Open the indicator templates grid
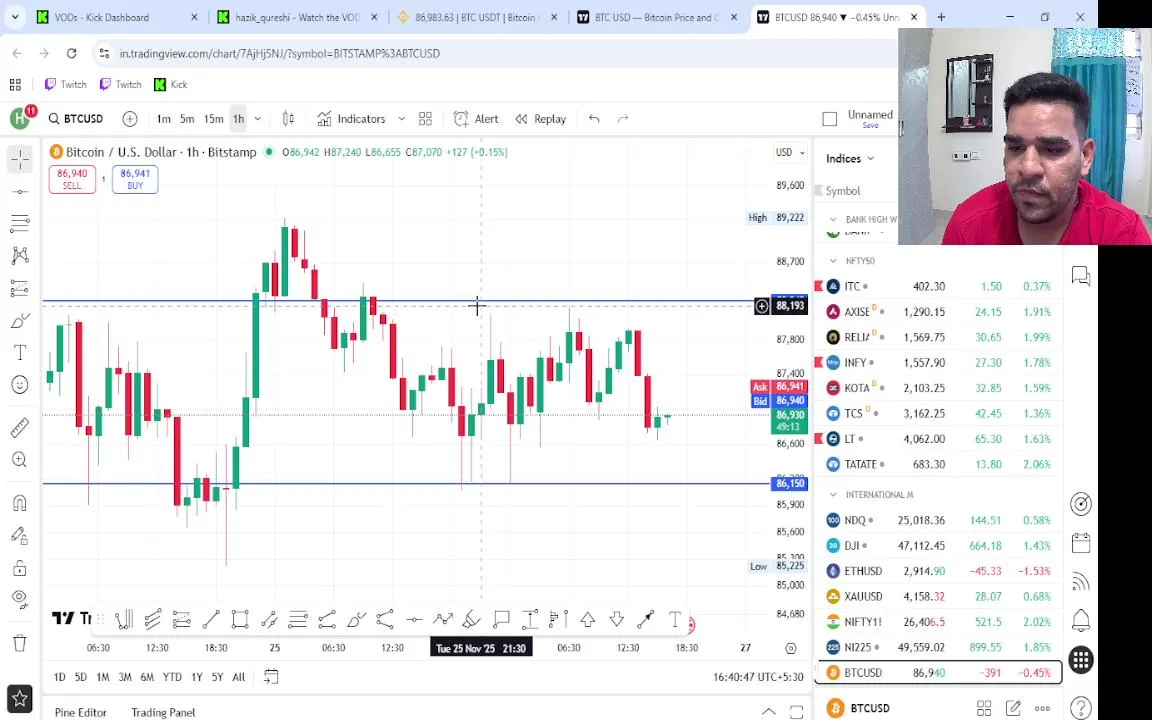The width and height of the screenshot is (1152, 720). [425, 119]
